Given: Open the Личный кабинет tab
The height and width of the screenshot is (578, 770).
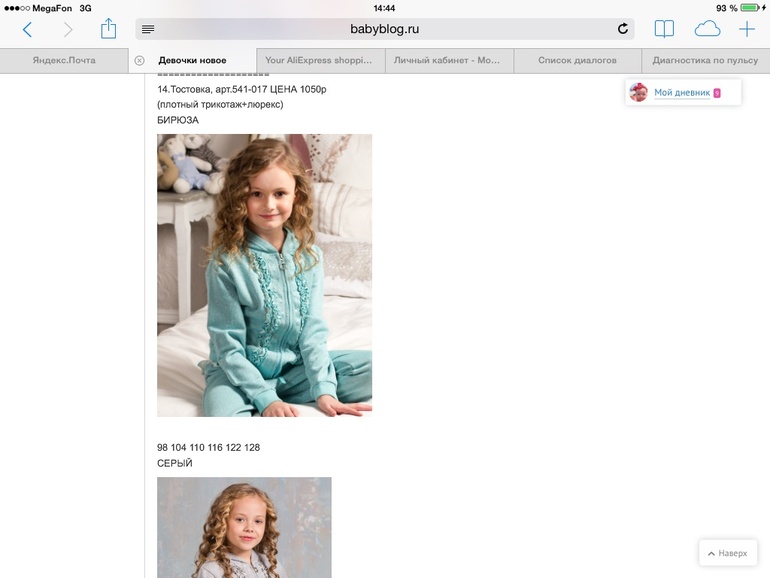Looking at the screenshot, I should [449, 60].
